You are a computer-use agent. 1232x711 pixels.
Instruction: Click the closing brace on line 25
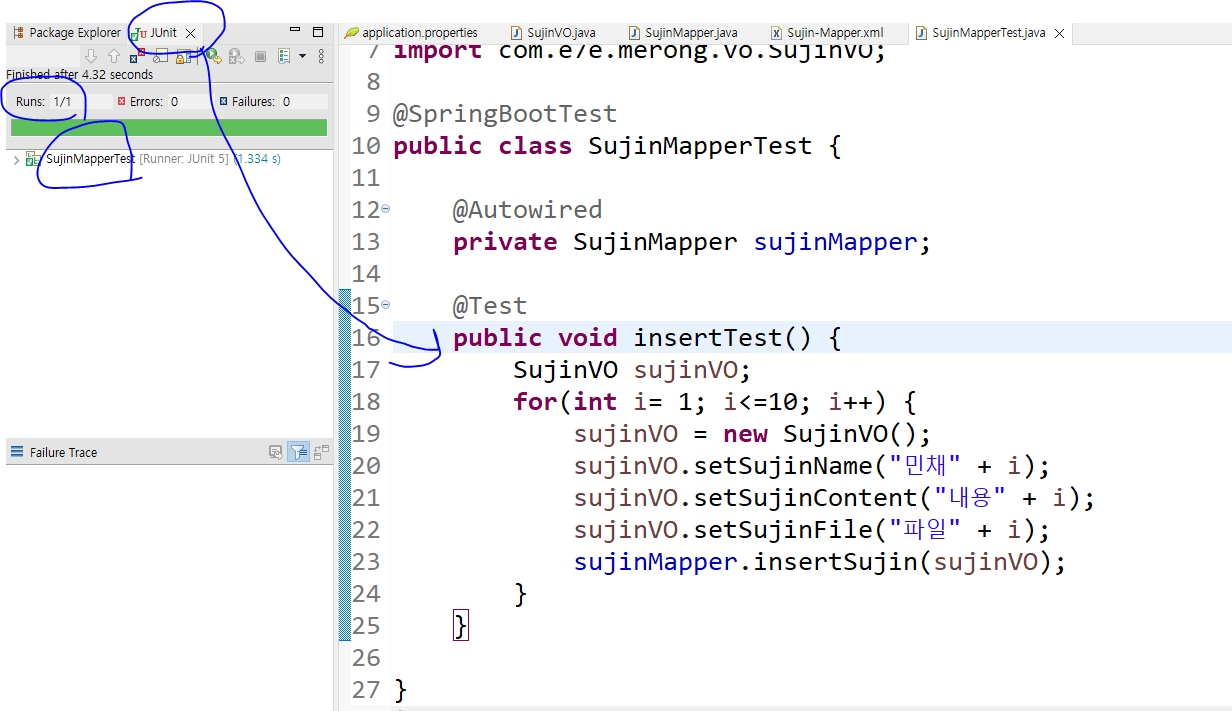click(460, 626)
